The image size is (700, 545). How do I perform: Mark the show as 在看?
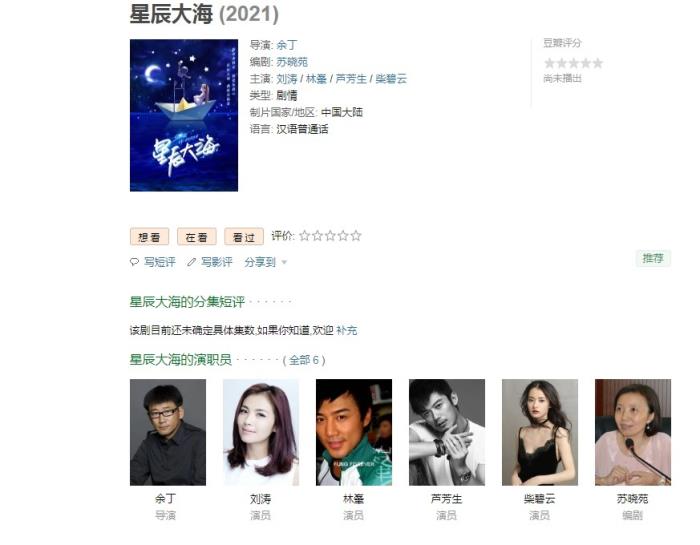[x=197, y=237]
